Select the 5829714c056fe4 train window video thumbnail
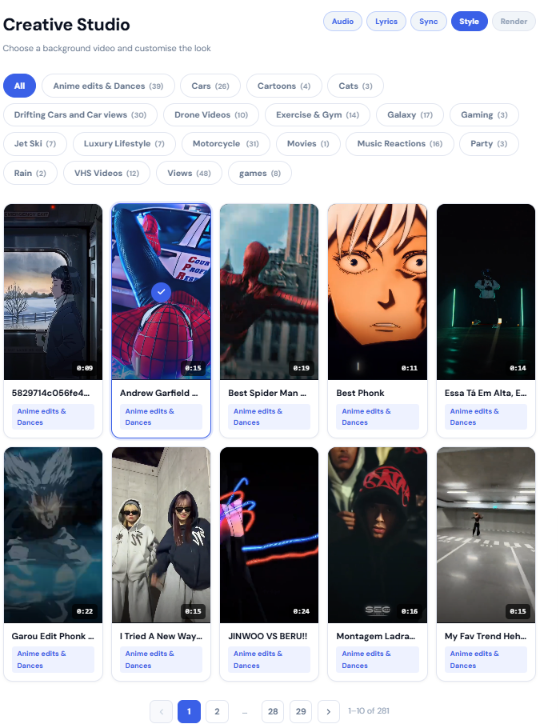This screenshot has height=728, width=558. pos(53,292)
